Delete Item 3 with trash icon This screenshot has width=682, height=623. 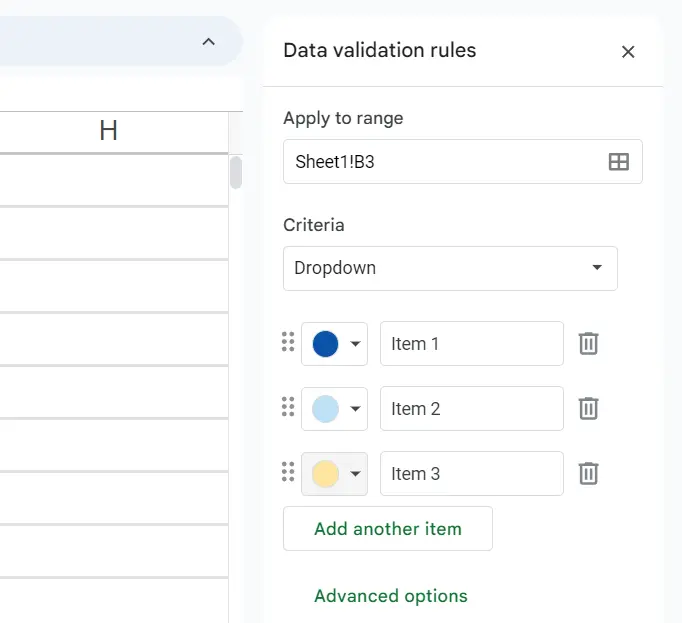(x=588, y=473)
